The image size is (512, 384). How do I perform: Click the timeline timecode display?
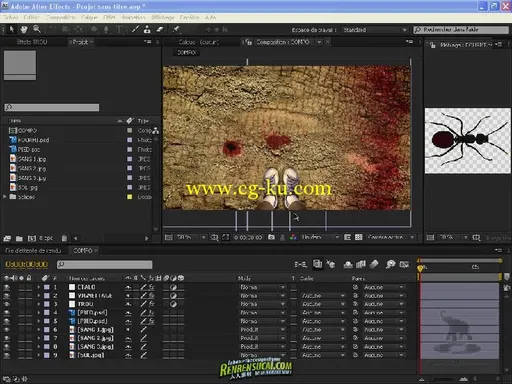[27, 264]
